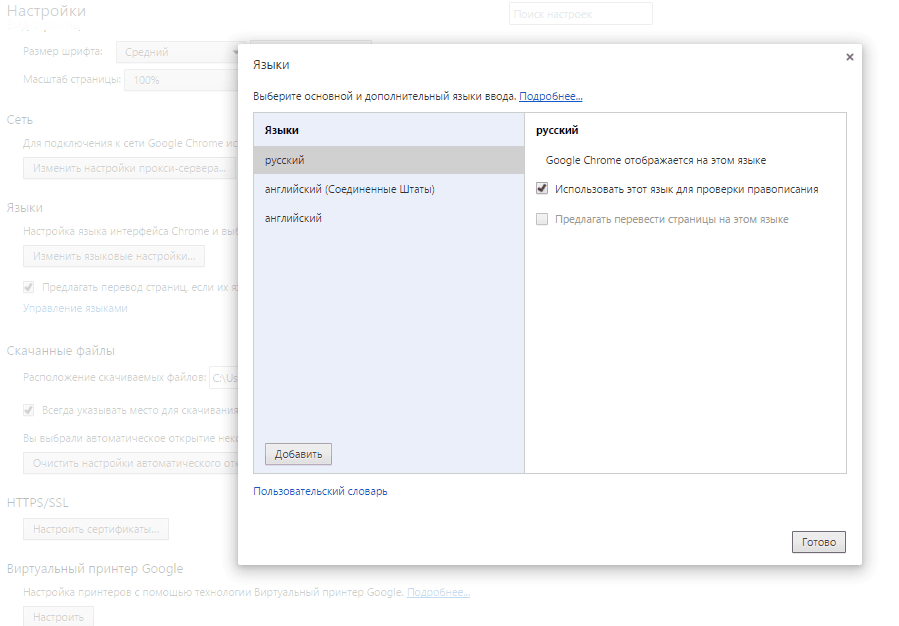Uncheck spell check for this language checkbox

coord(542,189)
